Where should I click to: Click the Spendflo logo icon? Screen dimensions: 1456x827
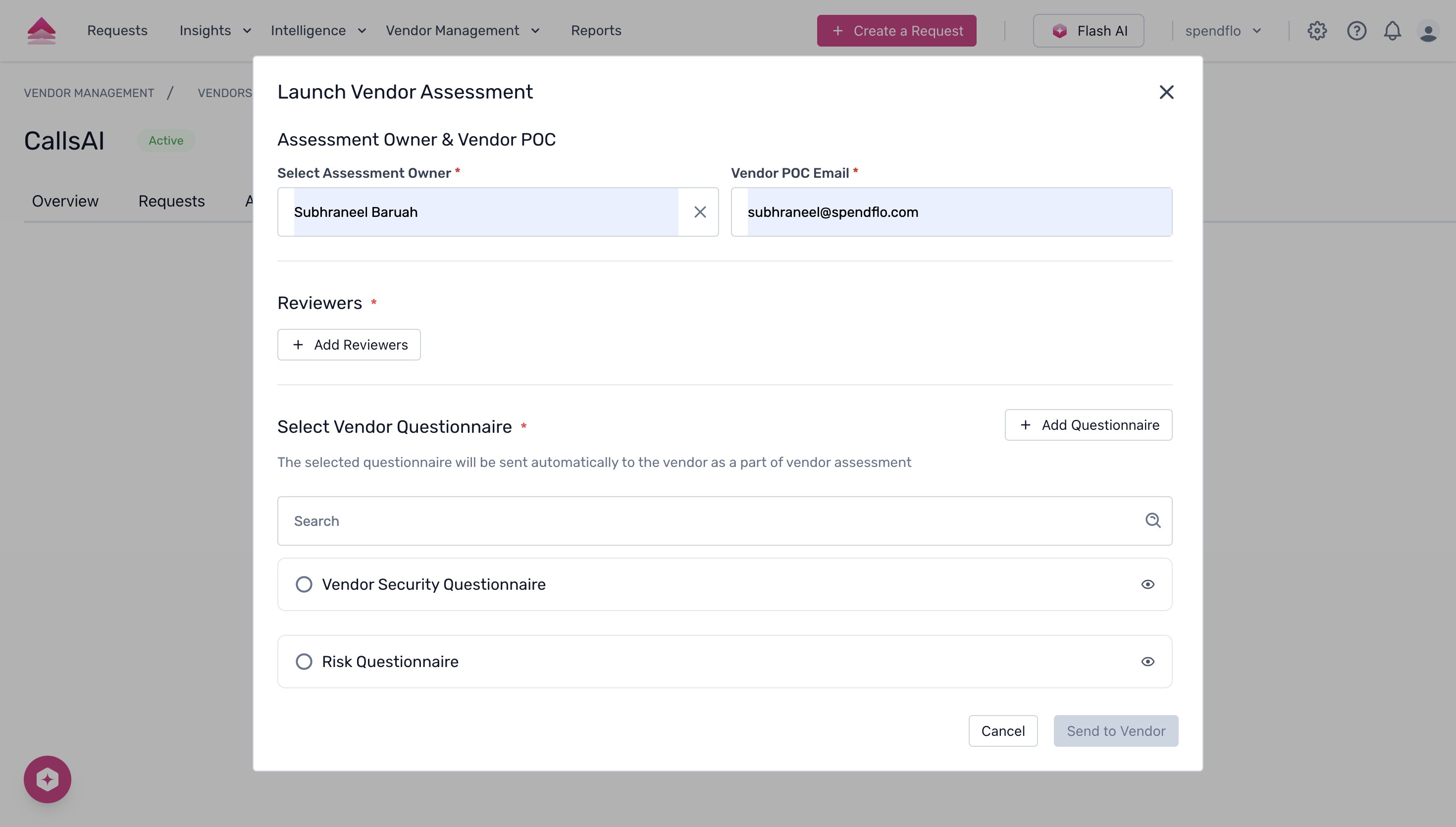pos(42,30)
